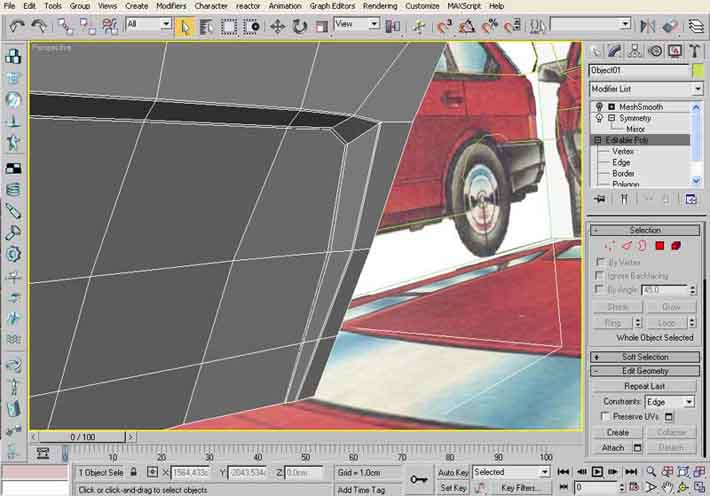
Task: Click the Play Animation button
Action: point(596,471)
